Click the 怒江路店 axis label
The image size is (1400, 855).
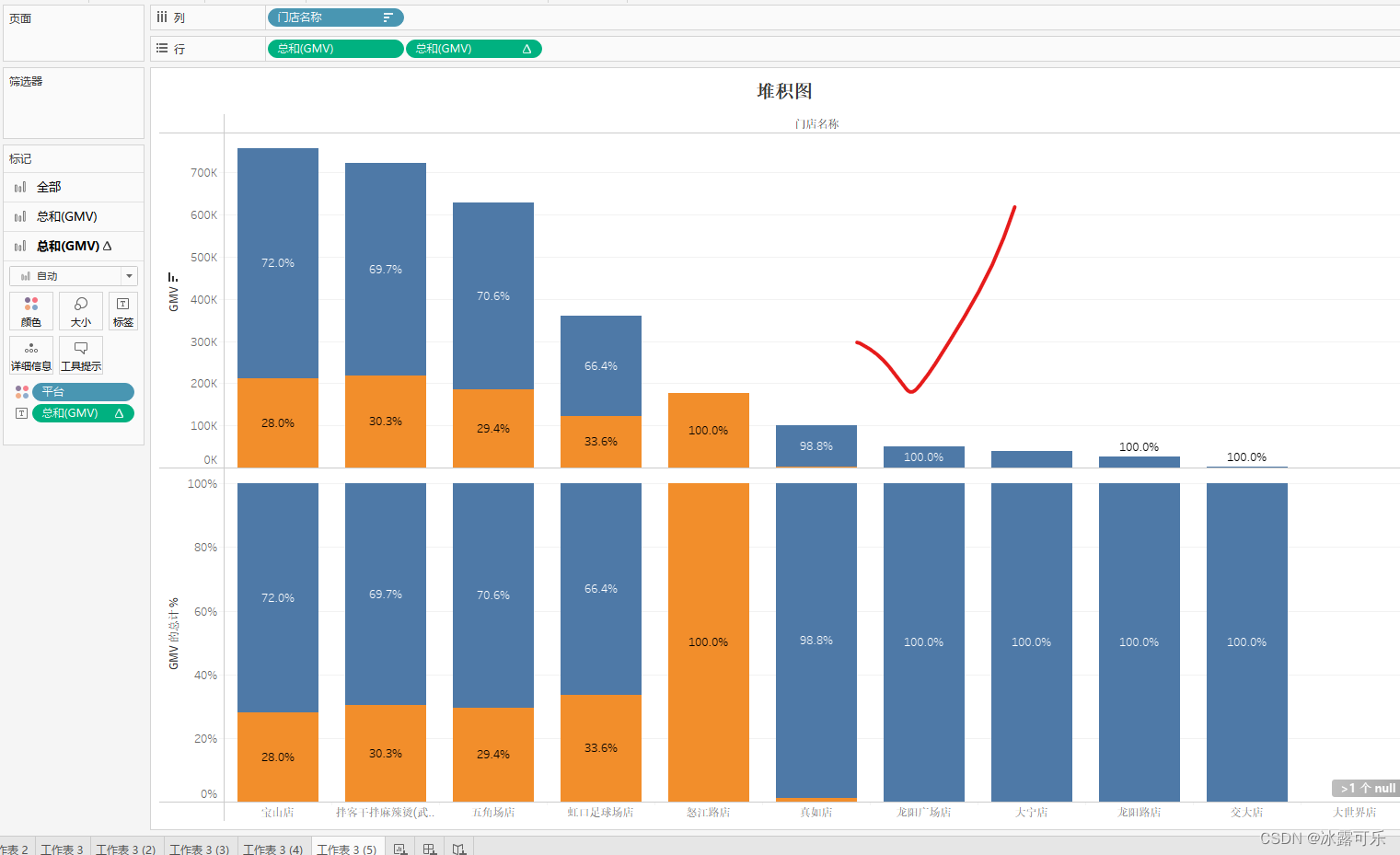pos(709,813)
